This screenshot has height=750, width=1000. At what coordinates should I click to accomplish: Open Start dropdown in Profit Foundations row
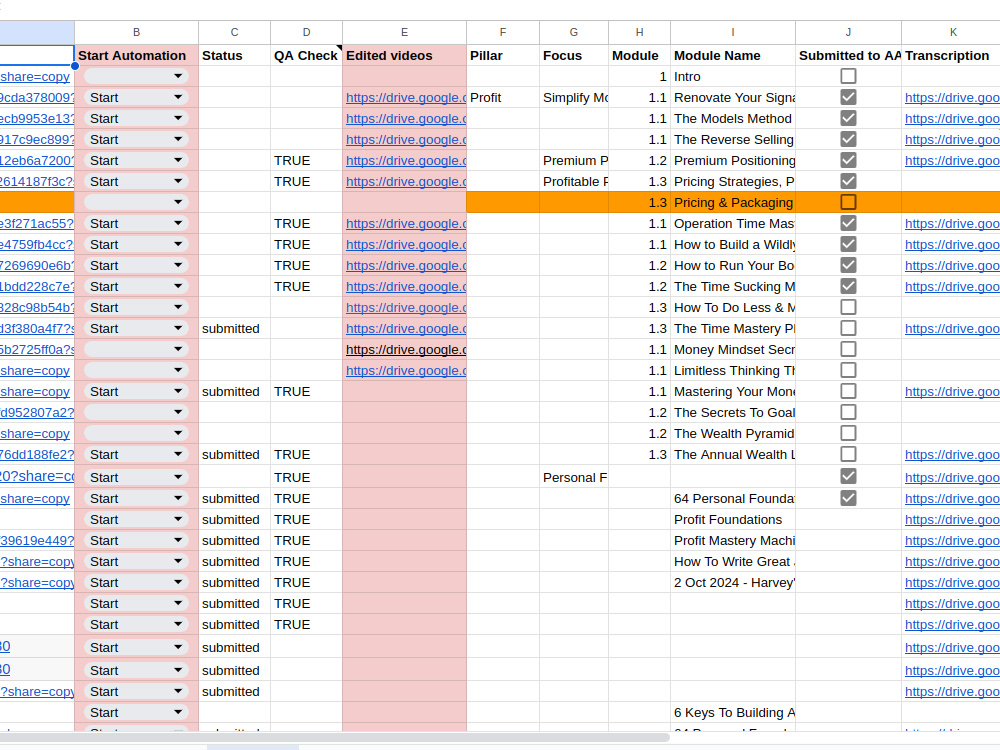(136, 520)
